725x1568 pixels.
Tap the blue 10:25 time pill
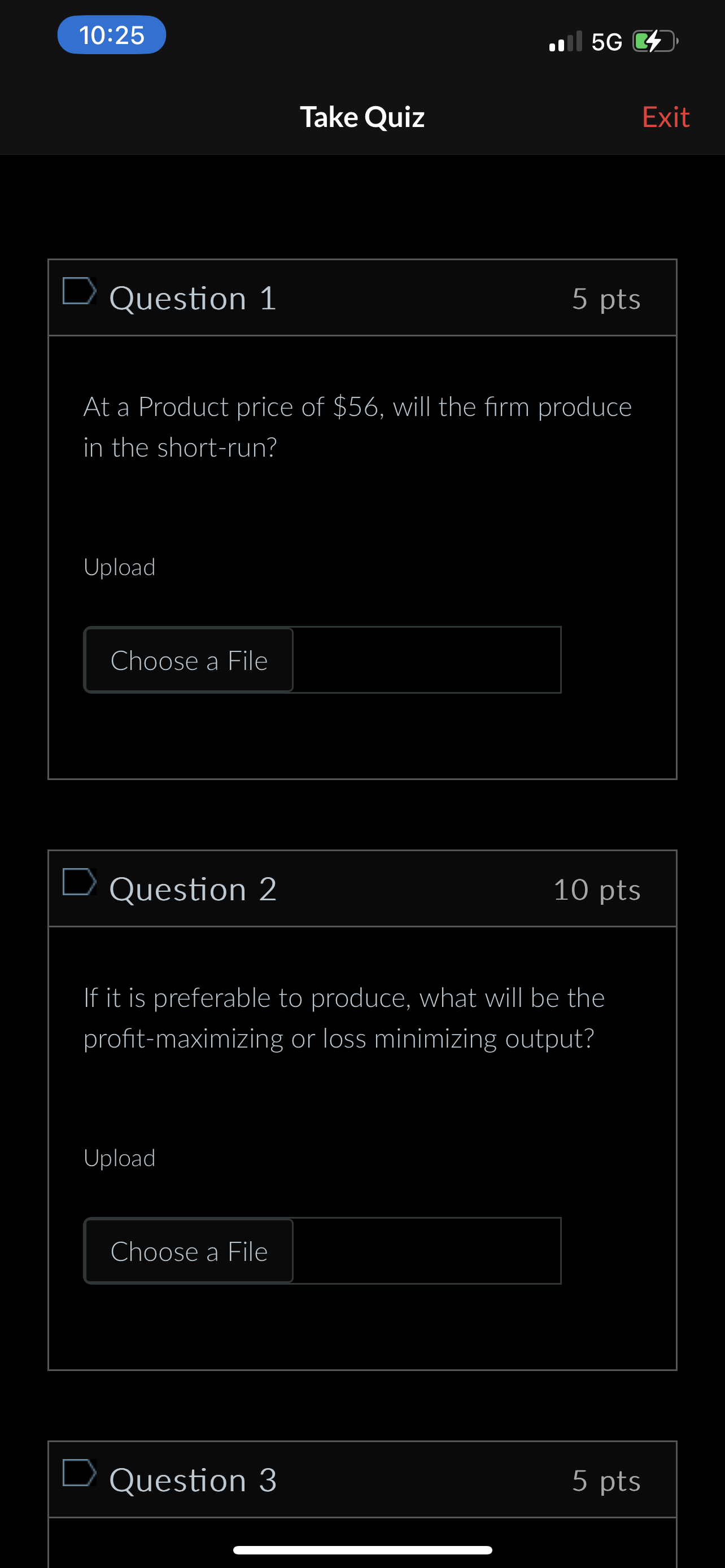coord(111,34)
